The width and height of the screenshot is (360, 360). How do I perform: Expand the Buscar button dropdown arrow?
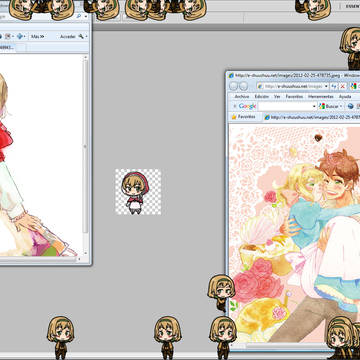pos(341,106)
